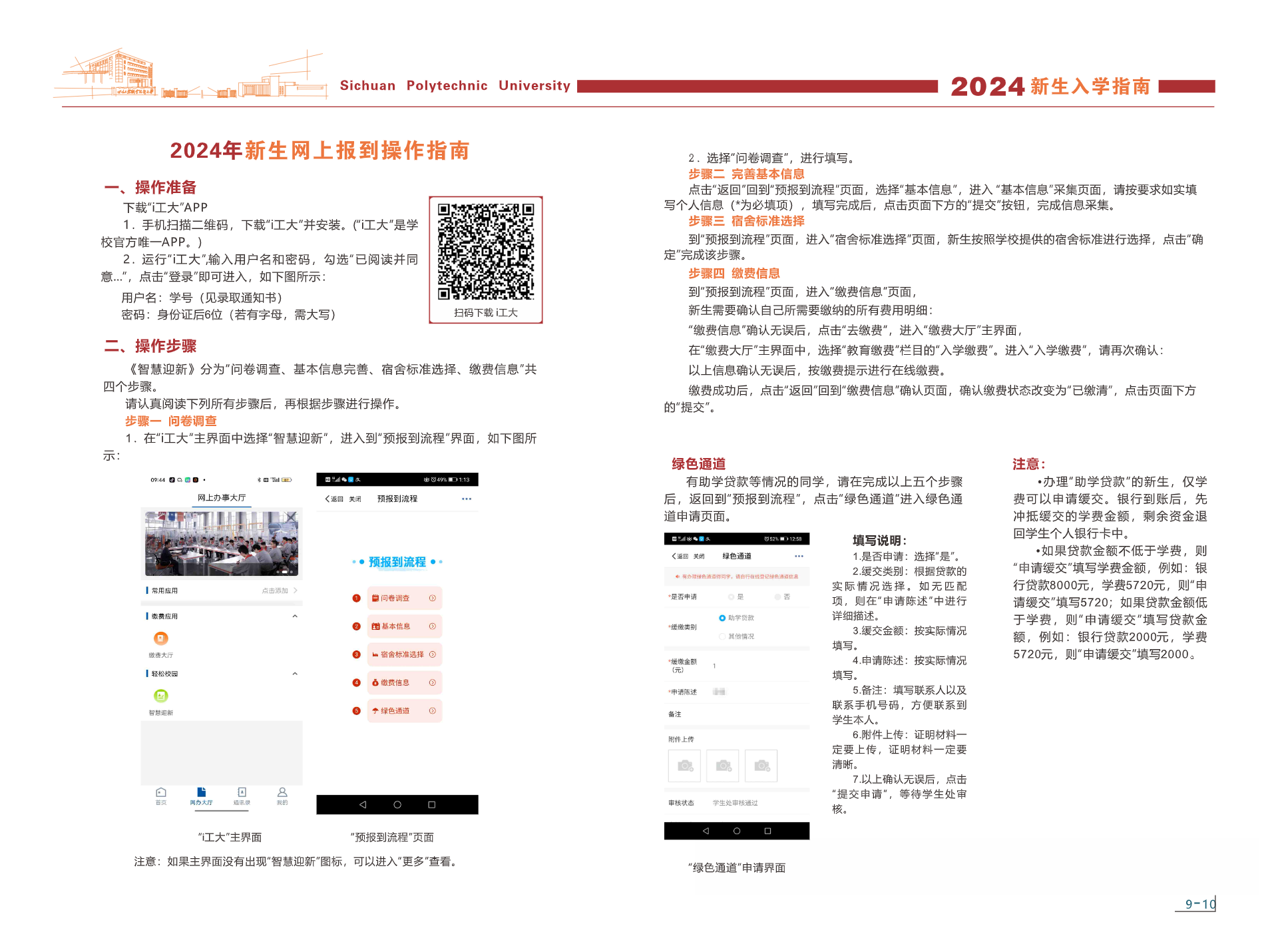Select the 助学贷款 radio option
The image size is (1272, 952).
[722, 618]
